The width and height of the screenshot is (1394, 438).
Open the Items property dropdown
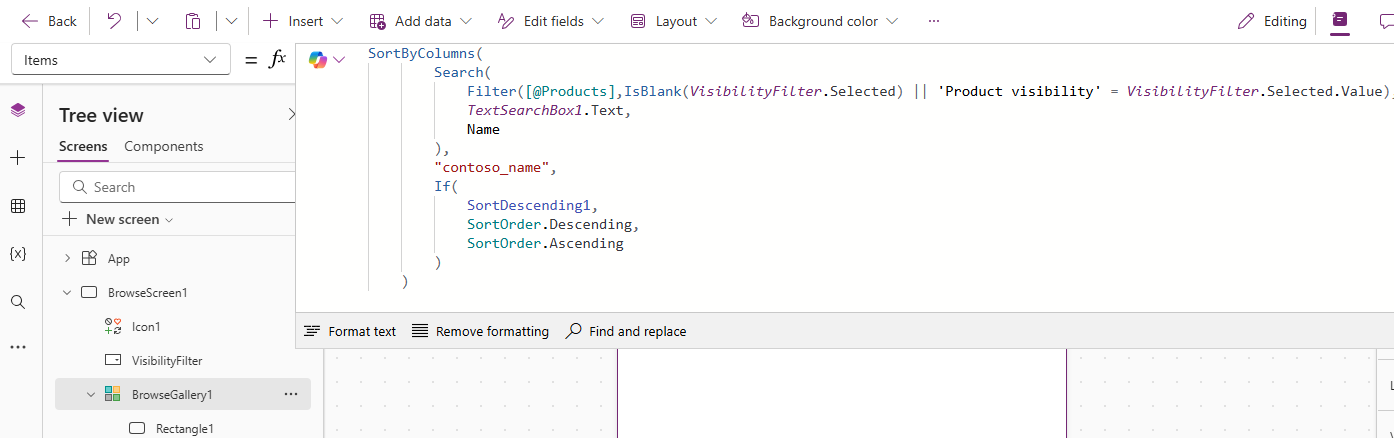click(120, 60)
